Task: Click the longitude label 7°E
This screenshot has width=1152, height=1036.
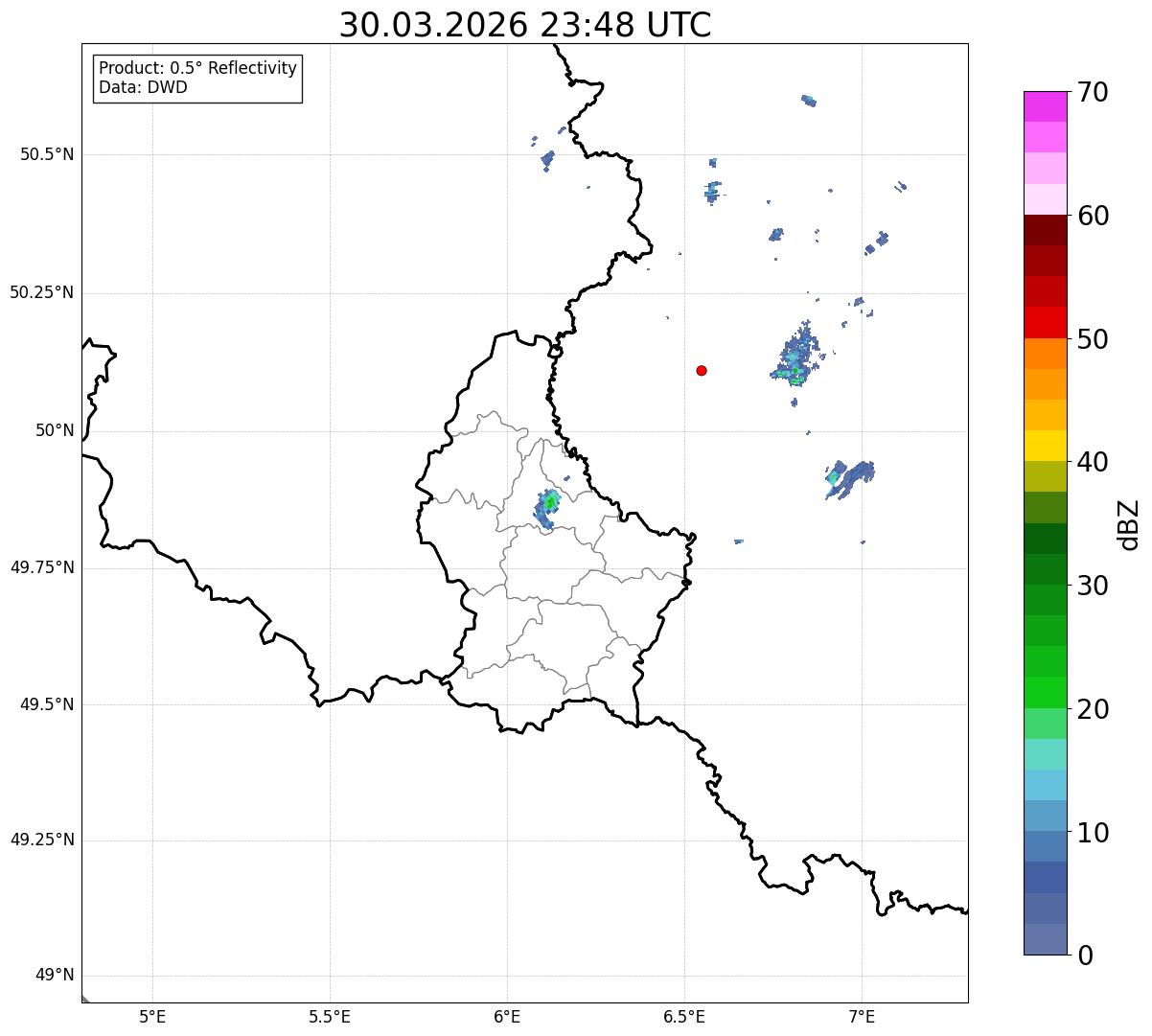Action: pos(862,1017)
